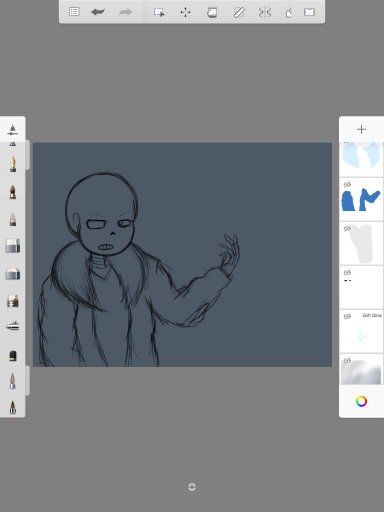Select the selection marquee tool
This screenshot has height=512, width=384.
coord(159,12)
